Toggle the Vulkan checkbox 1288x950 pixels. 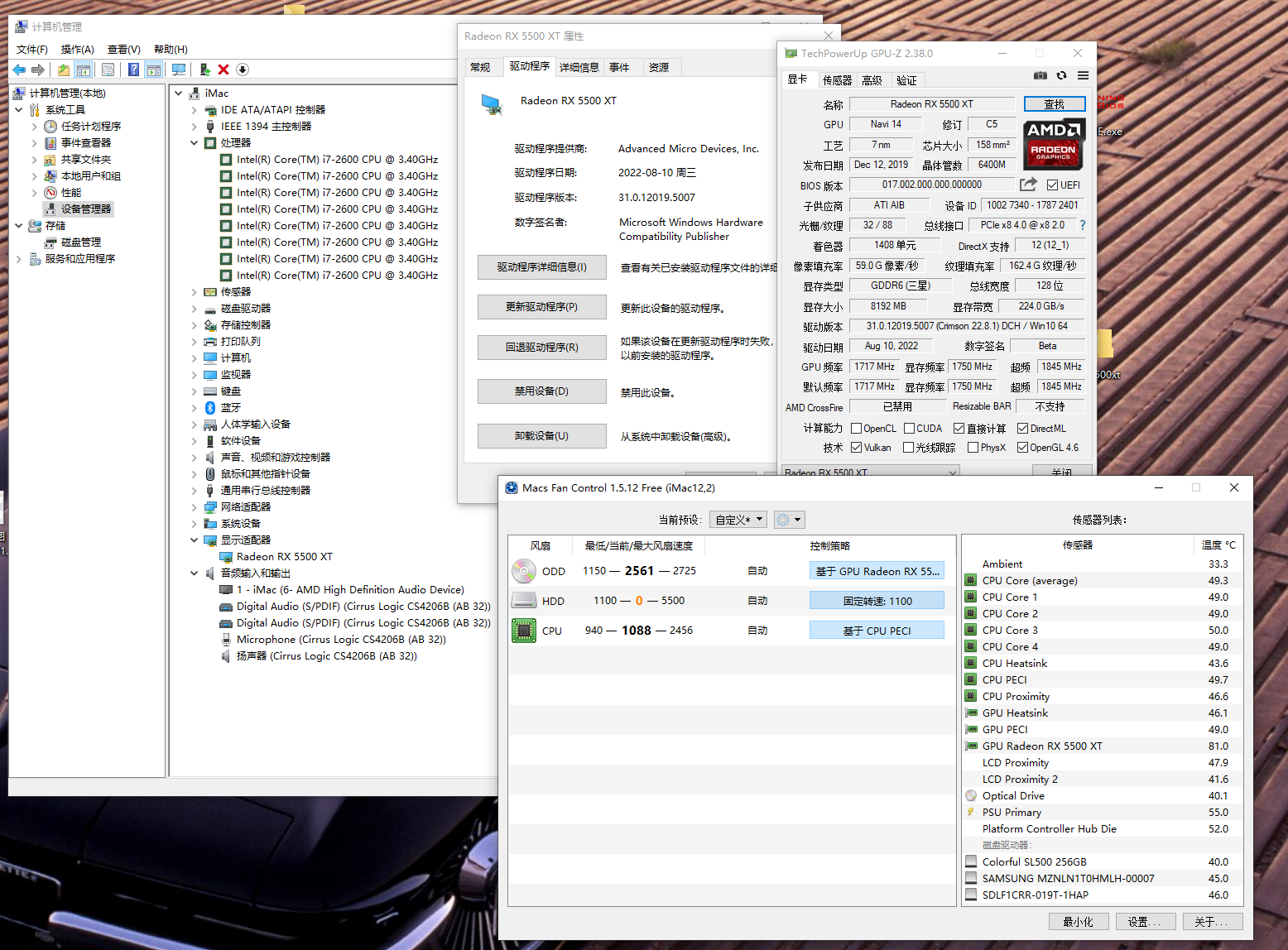(x=856, y=448)
